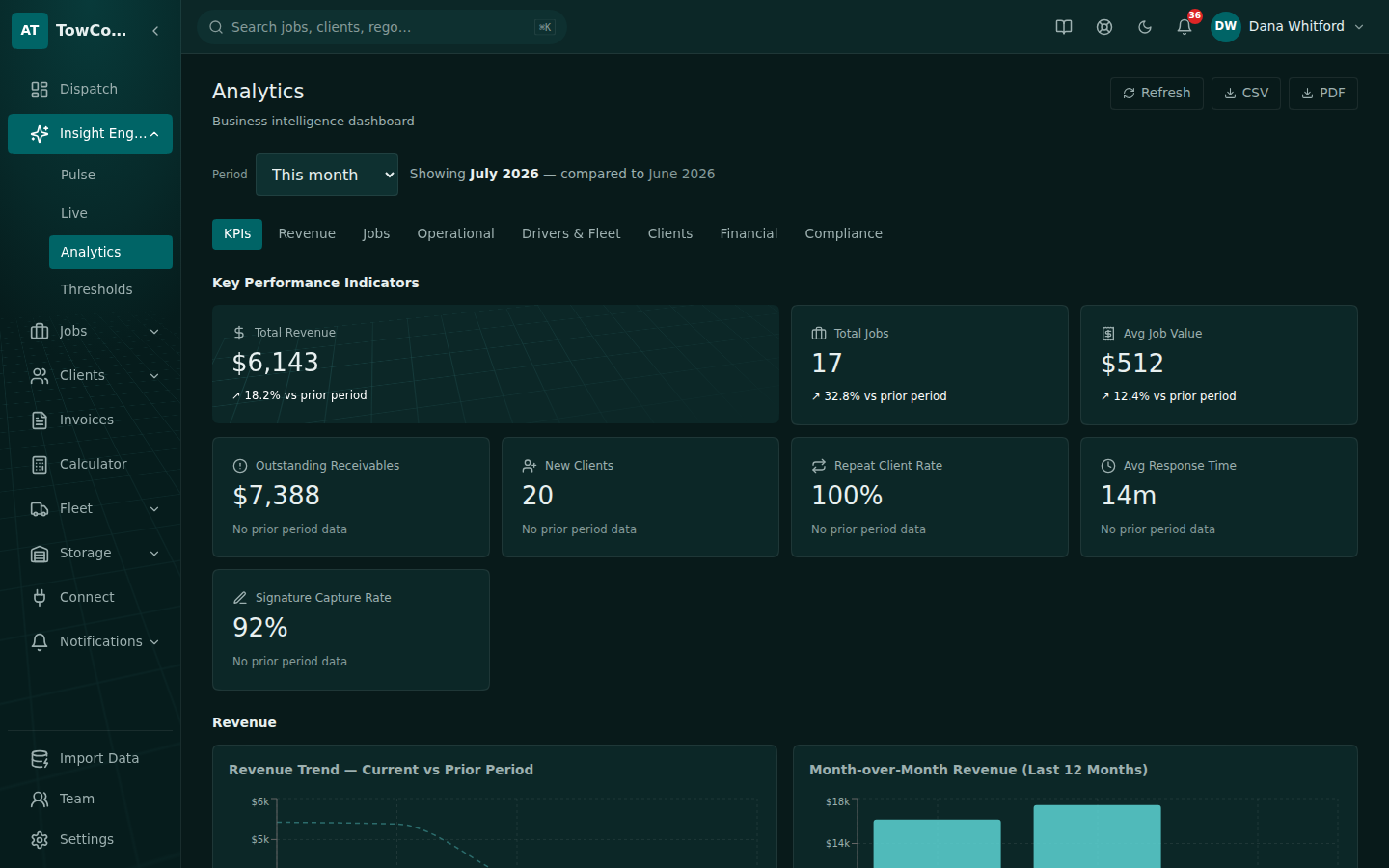Switch to the Operational tab
This screenshot has height=868, width=1389.
pyautogui.click(x=455, y=234)
